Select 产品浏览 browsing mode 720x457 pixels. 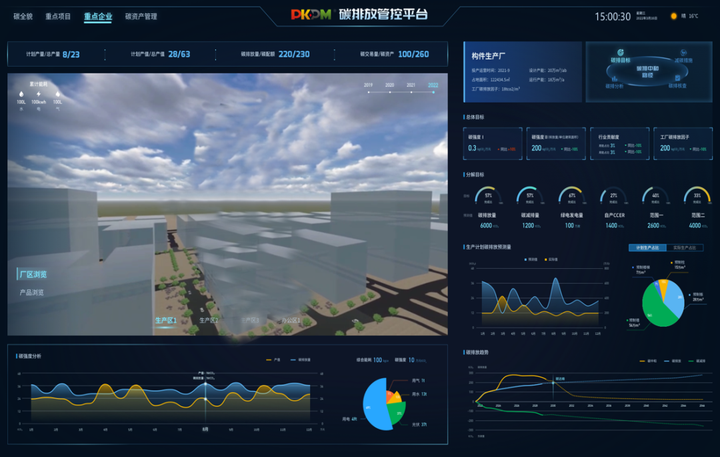tap(33, 293)
